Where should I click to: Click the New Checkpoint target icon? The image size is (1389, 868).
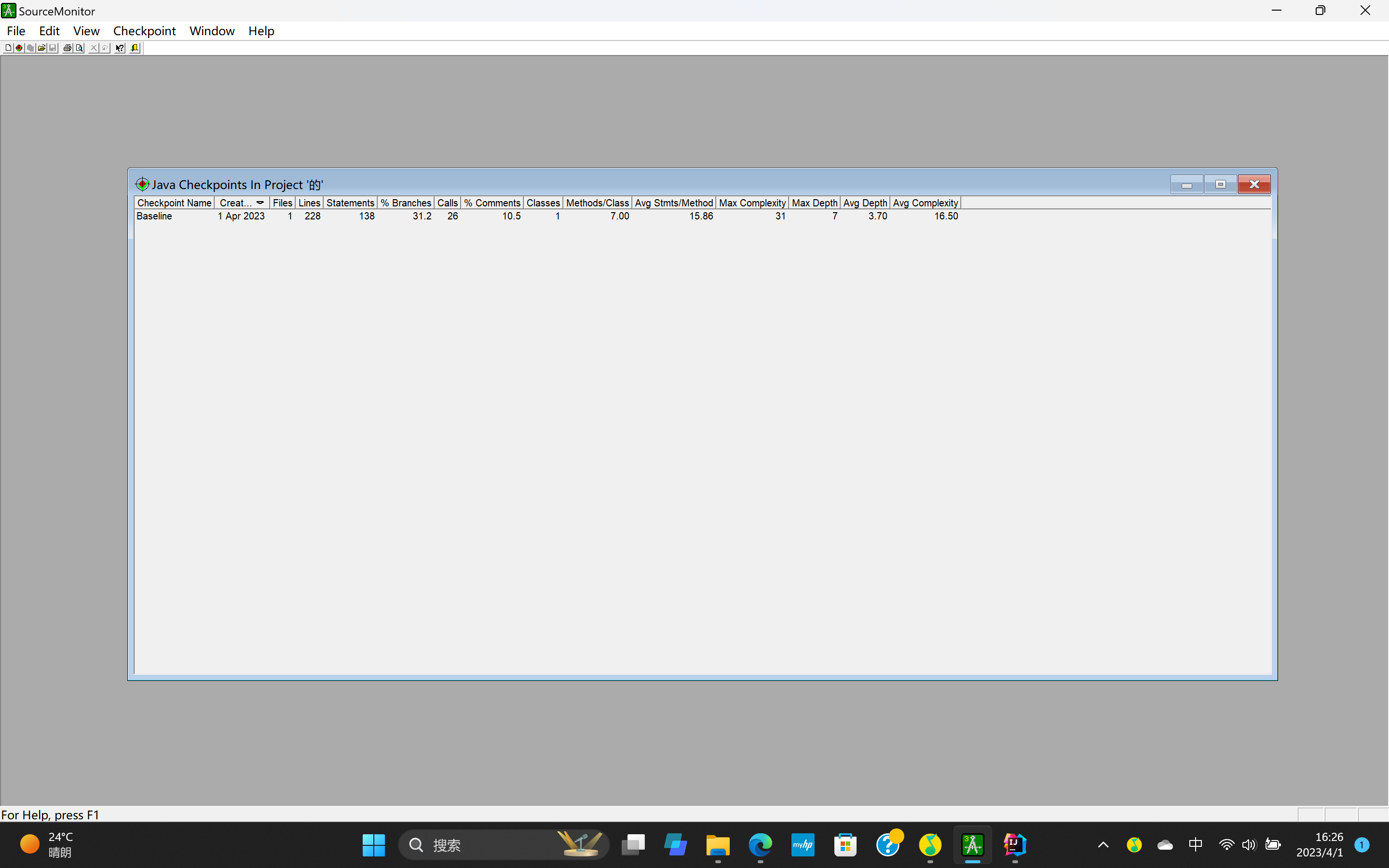[19, 48]
